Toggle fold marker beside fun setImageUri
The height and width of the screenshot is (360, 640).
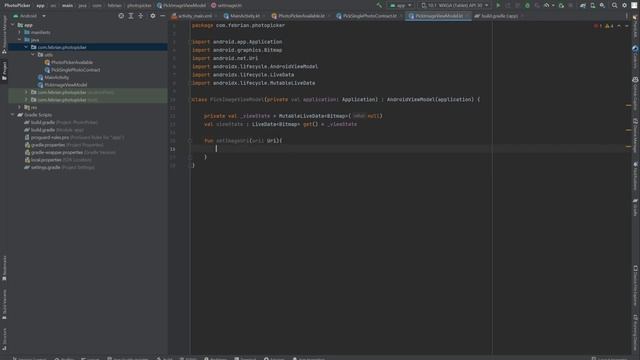coord(190,140)
